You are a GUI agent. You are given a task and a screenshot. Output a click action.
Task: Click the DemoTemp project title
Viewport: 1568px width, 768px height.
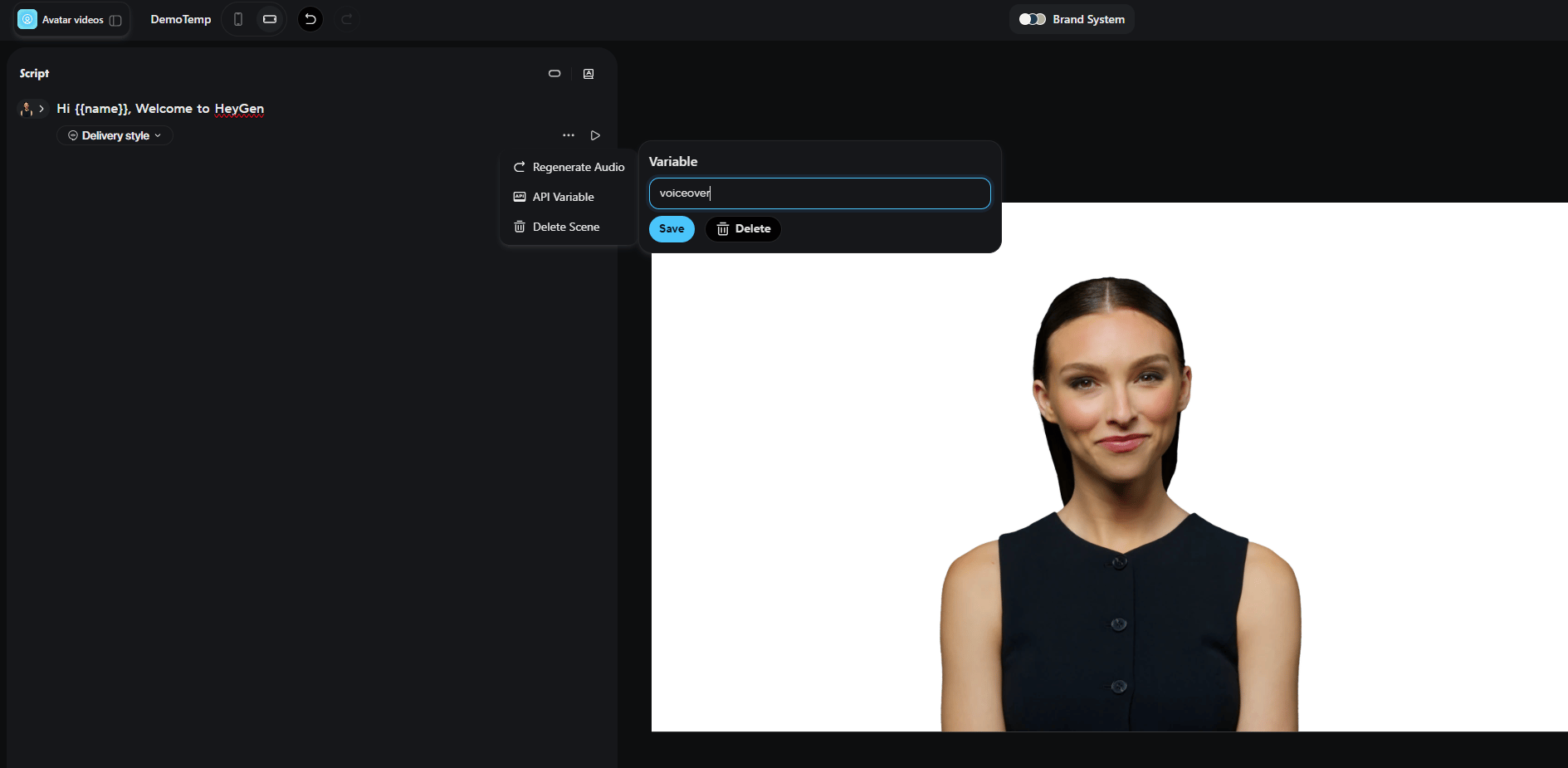(181, 19)
